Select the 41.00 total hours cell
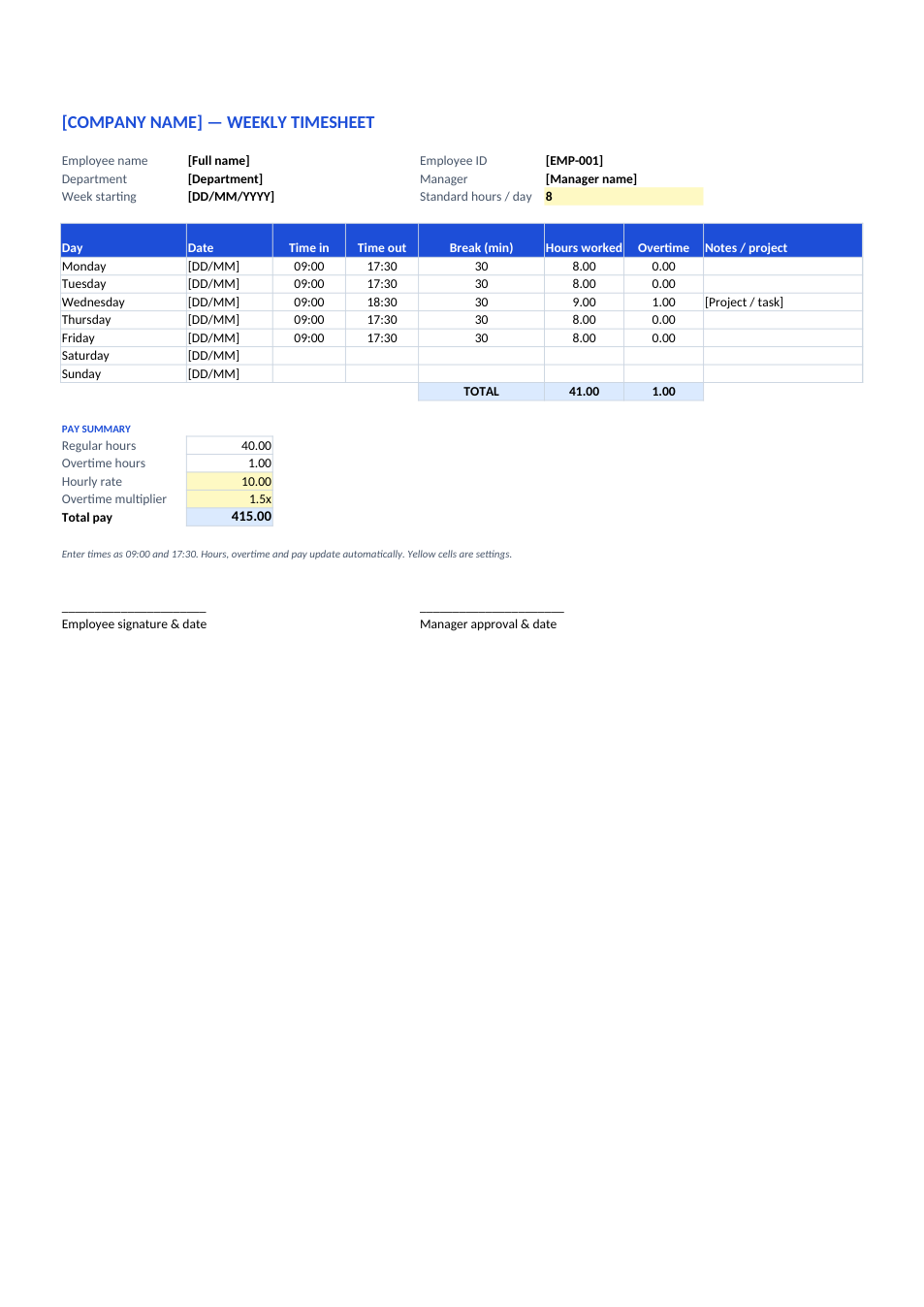This screenshot has width=924, height=1307. click(584, 392)
